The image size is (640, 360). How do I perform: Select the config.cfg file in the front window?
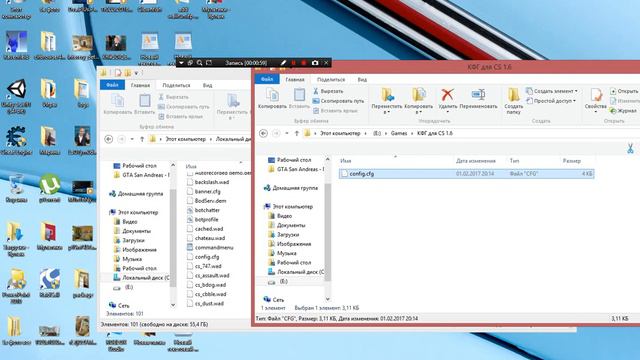click(x=466, y=173)
